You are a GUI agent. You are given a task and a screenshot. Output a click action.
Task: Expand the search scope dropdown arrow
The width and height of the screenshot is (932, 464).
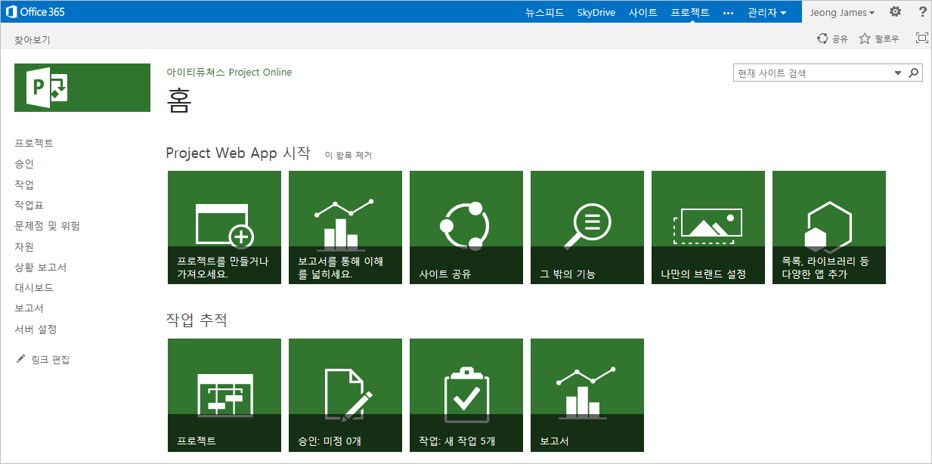(898, 73)
